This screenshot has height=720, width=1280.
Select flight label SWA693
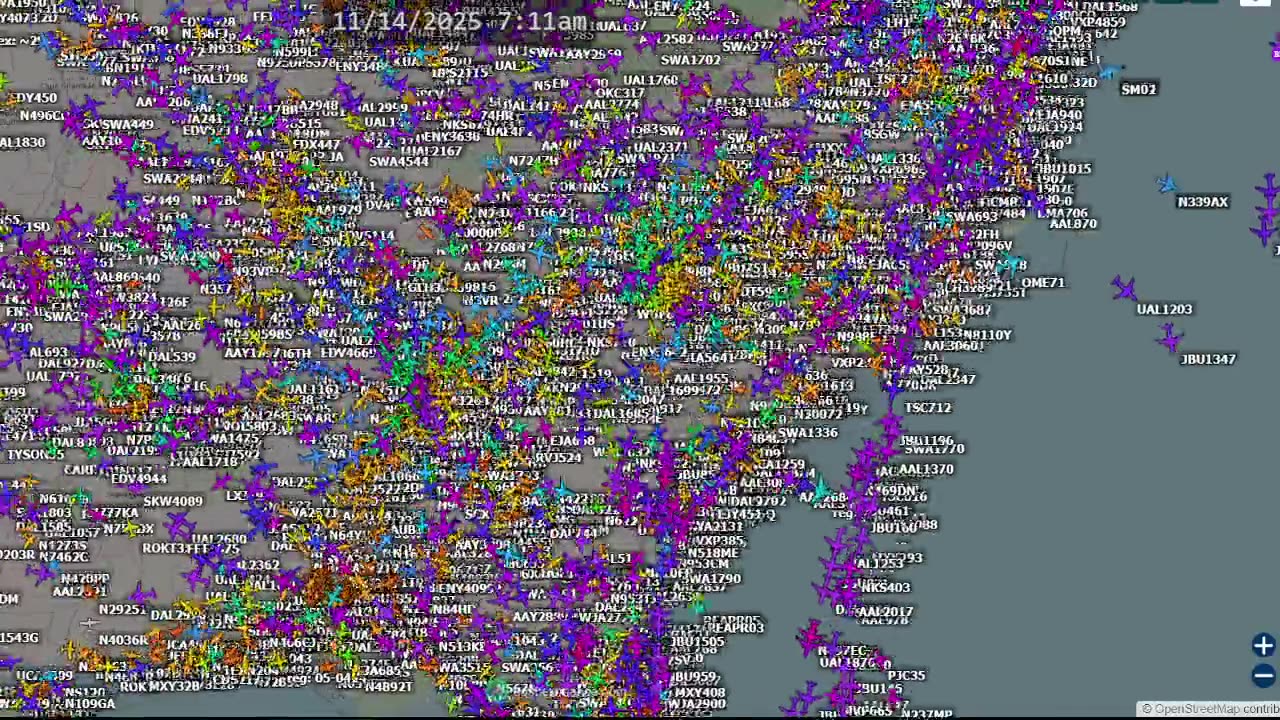tap(972, 217)
